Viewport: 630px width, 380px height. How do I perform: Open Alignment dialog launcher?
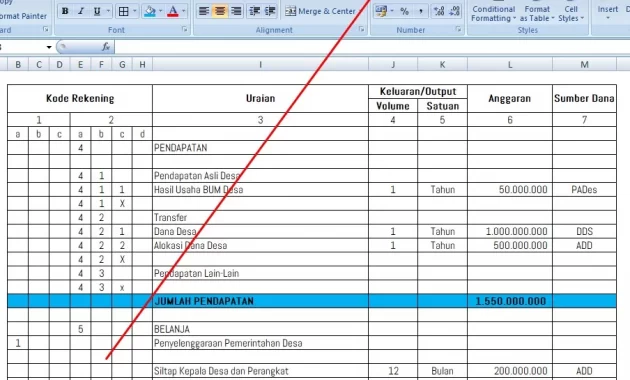click(361, 29)
